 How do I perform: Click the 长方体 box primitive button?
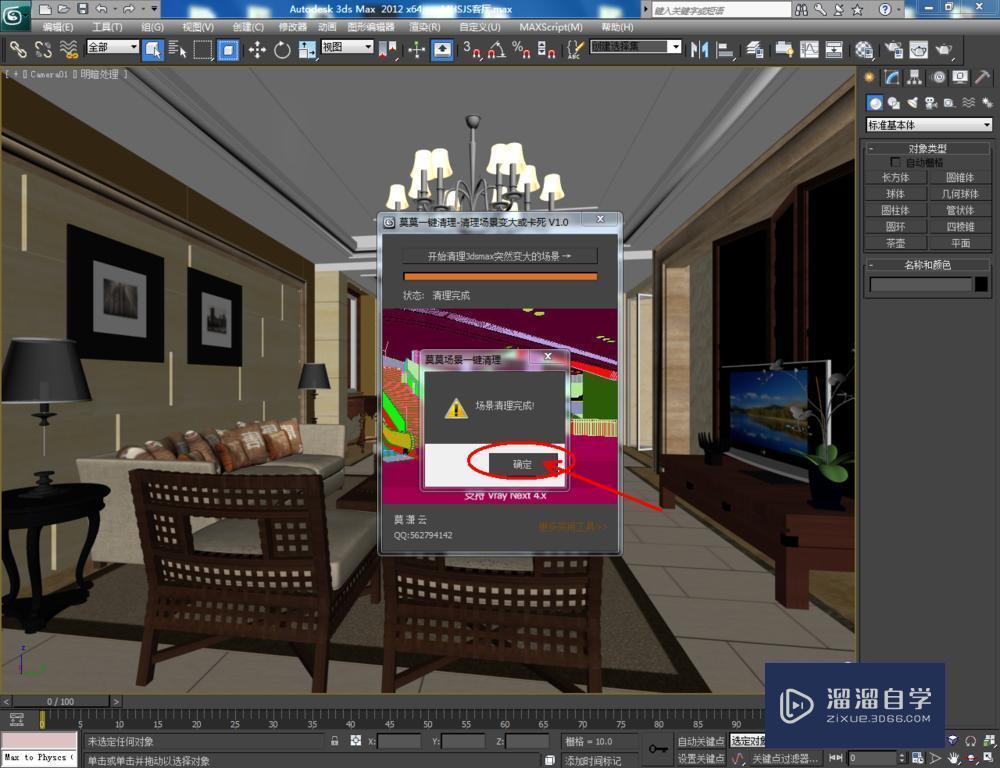point(895,177)
